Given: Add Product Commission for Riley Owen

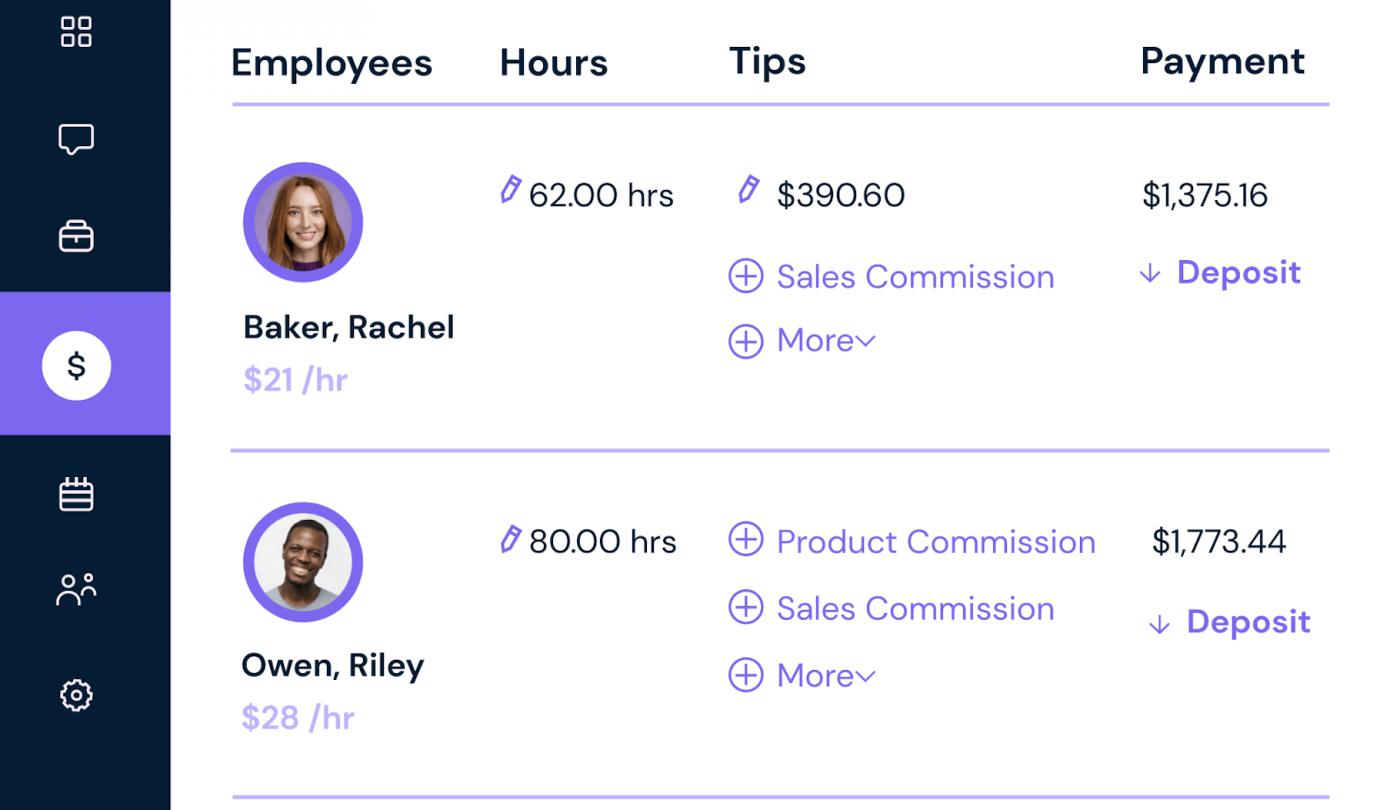Looking at the screenshot, I should 912,541.
